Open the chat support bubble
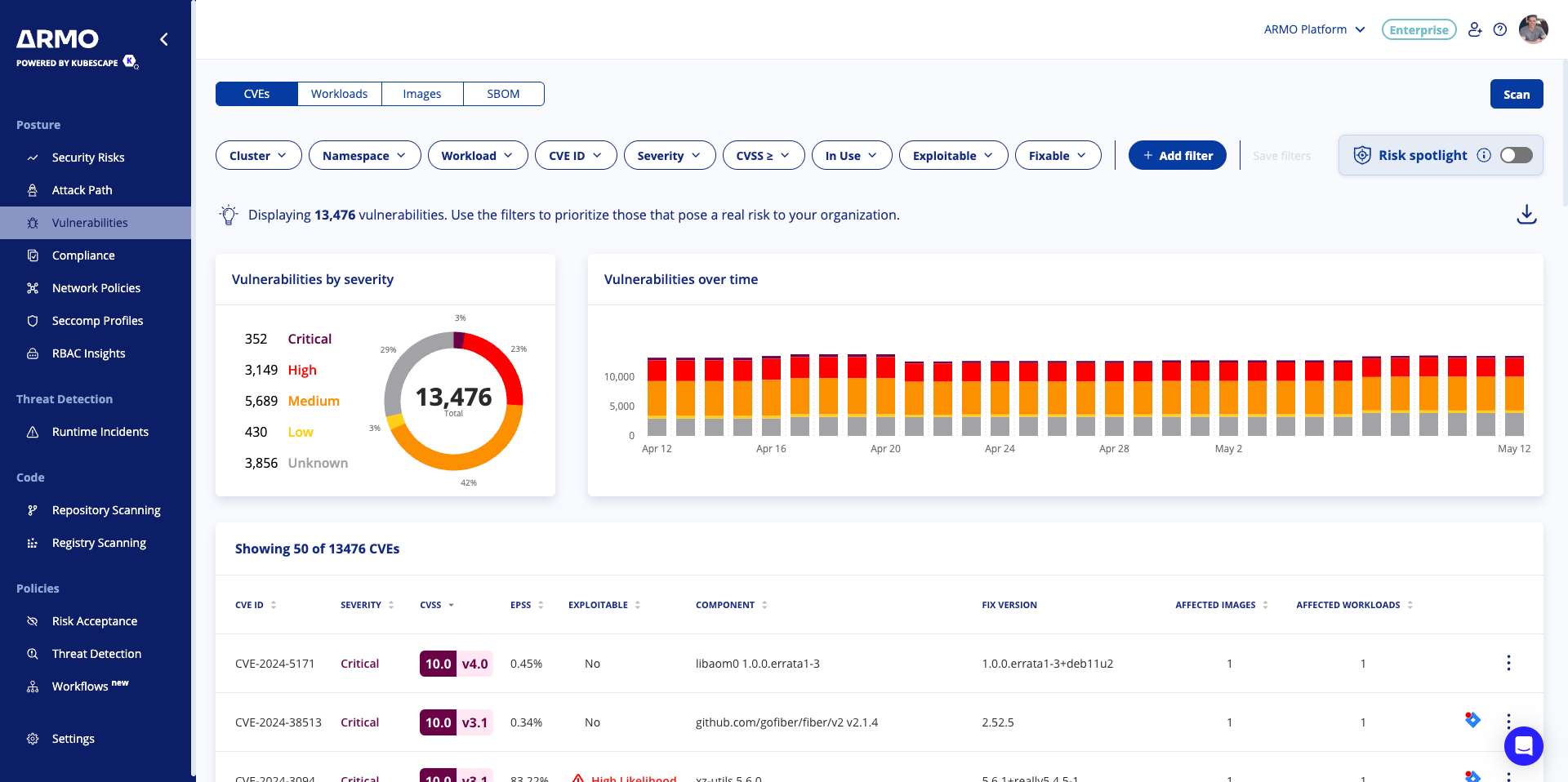1568x782 pixels. click(1523, 745)
